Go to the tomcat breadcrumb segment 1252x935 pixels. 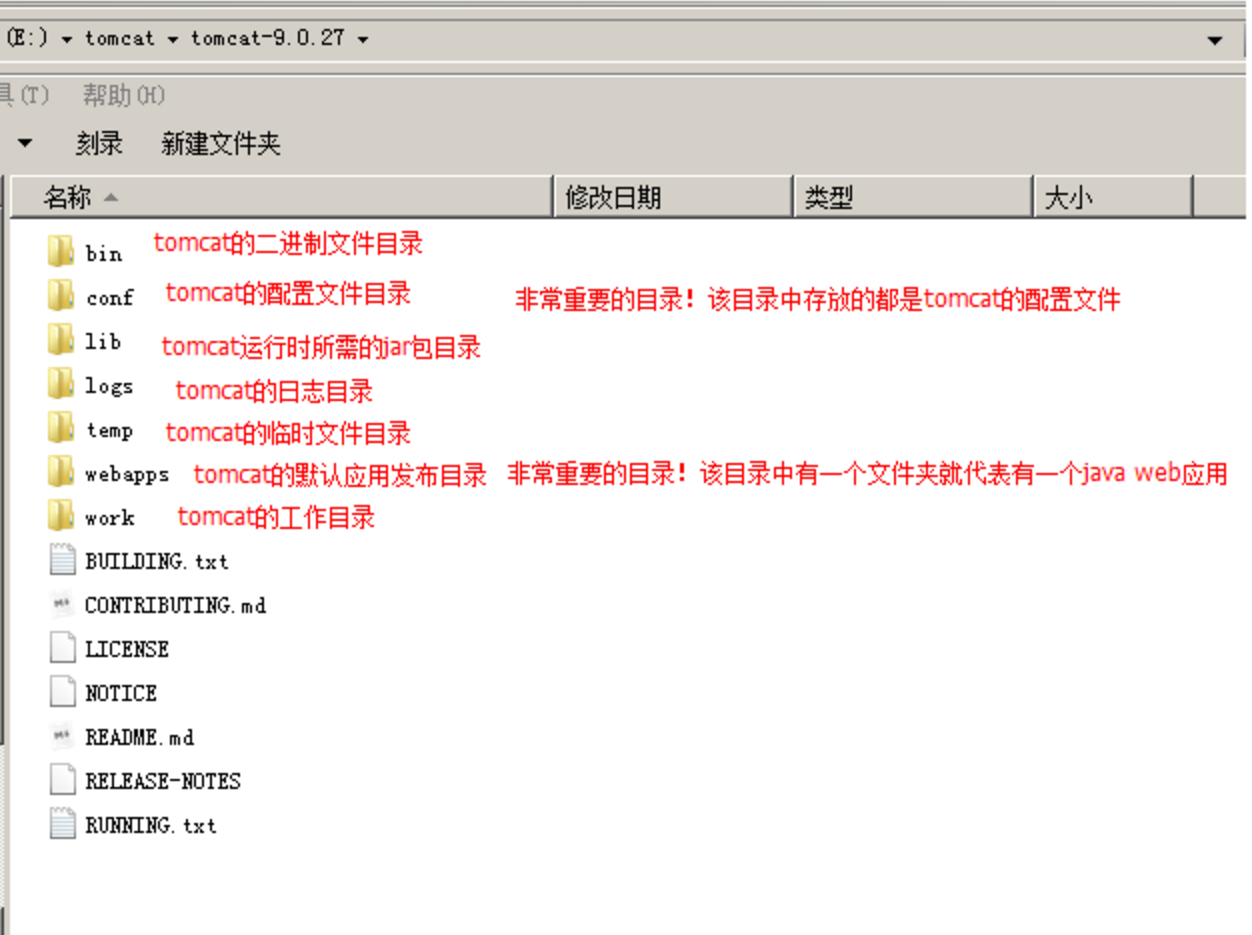(x=120, y=39)
